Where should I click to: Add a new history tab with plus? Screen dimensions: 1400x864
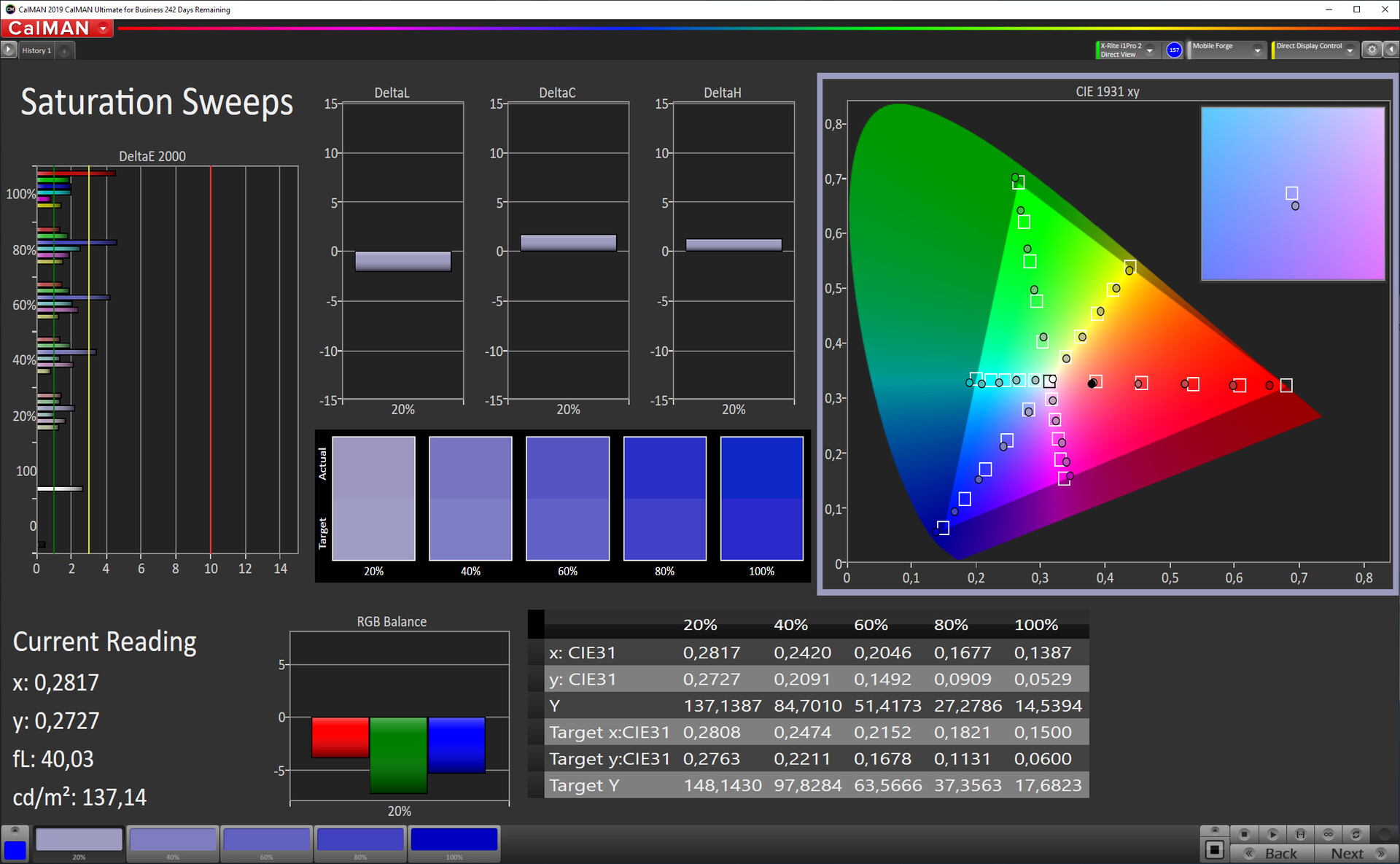tap(64, 50)
